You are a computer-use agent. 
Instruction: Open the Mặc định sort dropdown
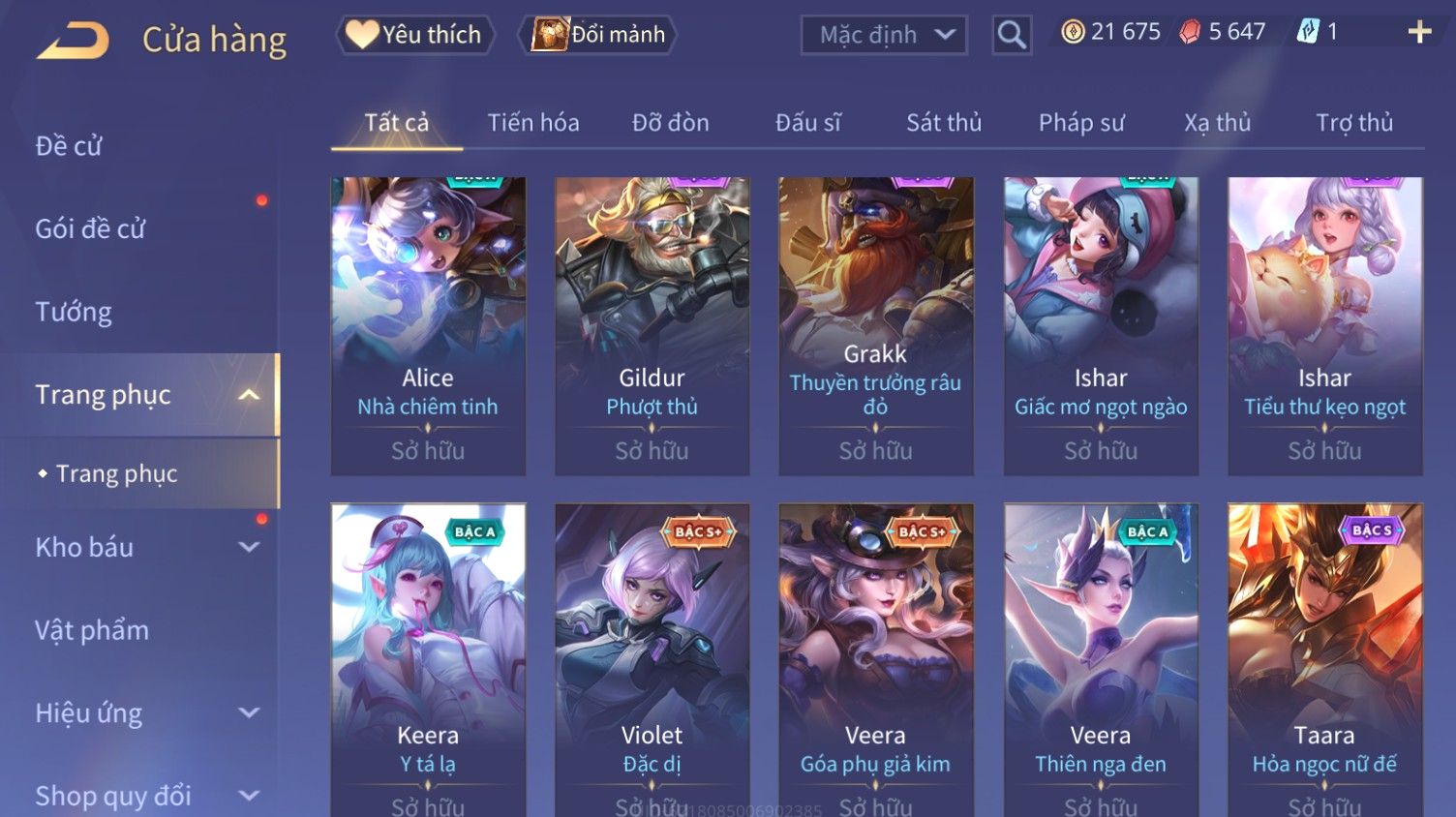click(884, 35)
